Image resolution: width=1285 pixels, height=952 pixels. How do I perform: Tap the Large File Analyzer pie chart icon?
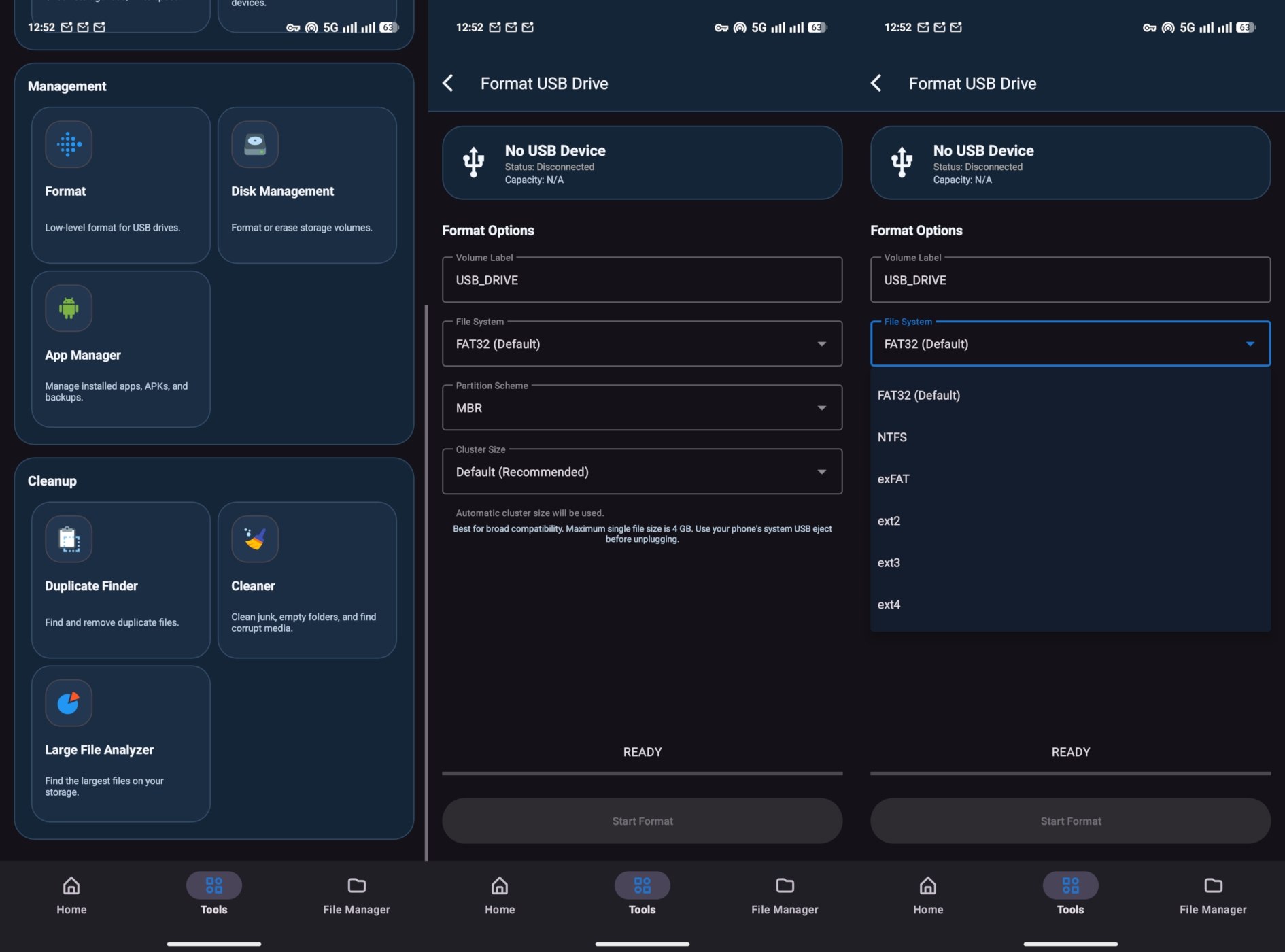click(x=69, y=702)
